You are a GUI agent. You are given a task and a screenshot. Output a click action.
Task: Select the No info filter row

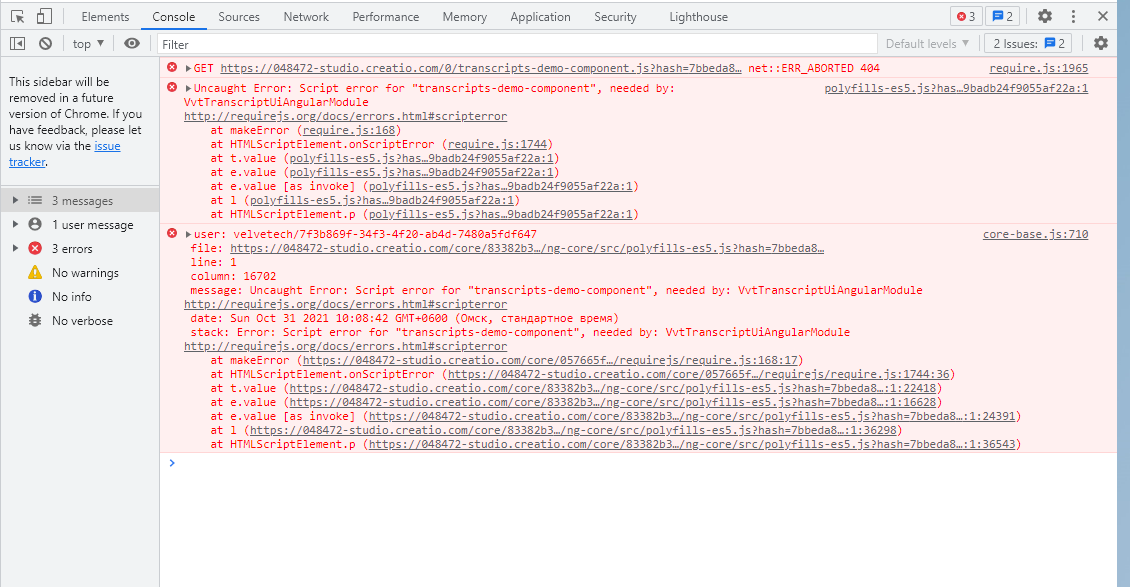[79, 297]
